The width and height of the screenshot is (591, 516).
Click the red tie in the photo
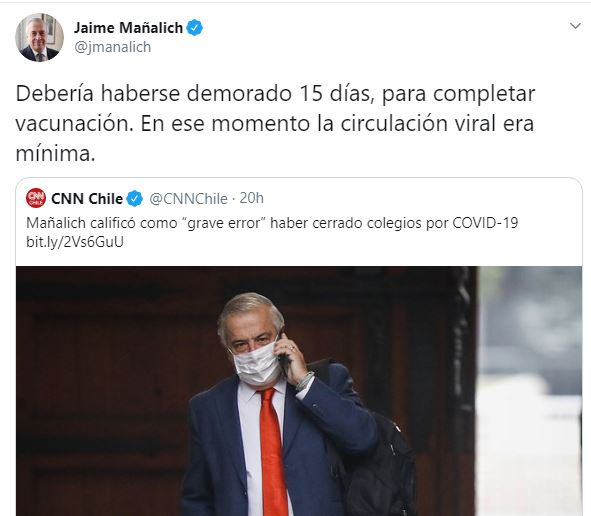point(272,452)
